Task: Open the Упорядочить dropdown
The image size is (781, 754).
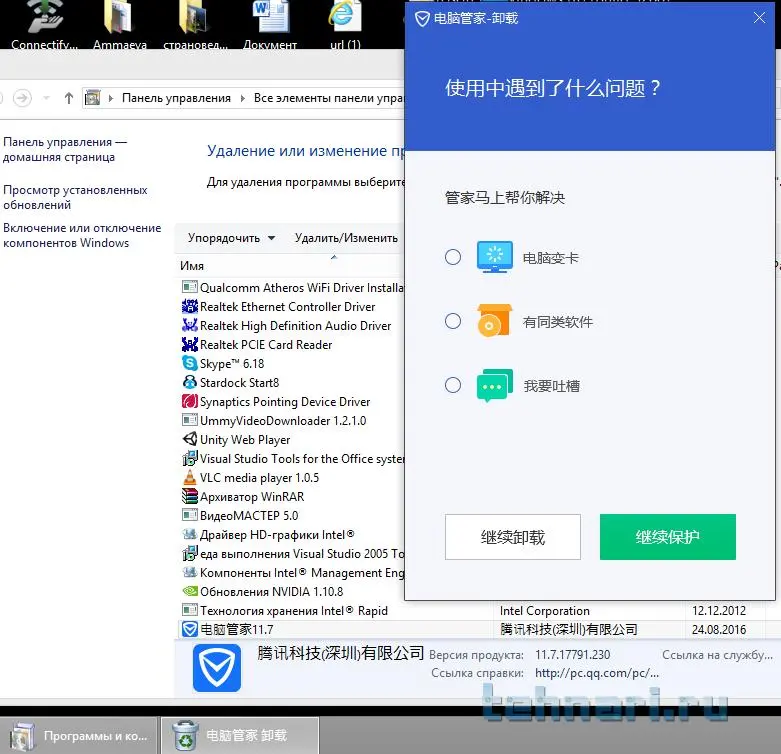Action: pyautogui.click(x=231, y=238)
